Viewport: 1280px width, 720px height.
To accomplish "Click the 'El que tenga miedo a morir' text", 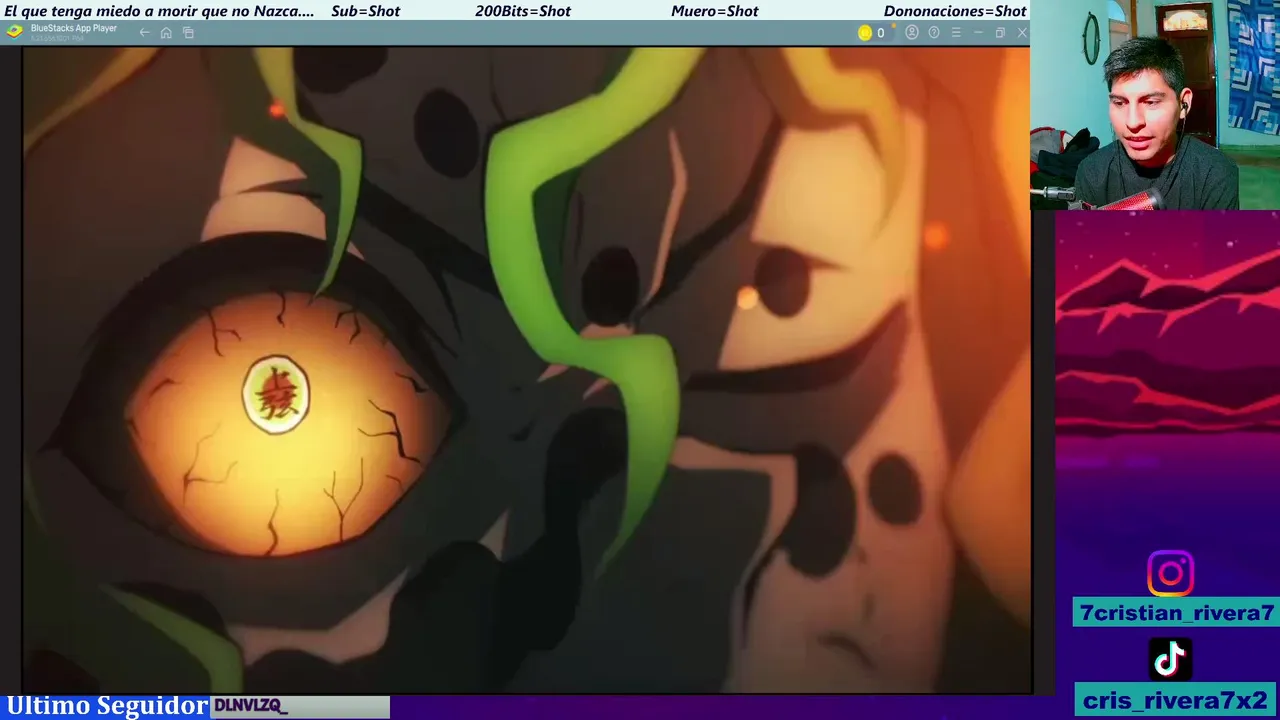I will [x=159, y=11].
